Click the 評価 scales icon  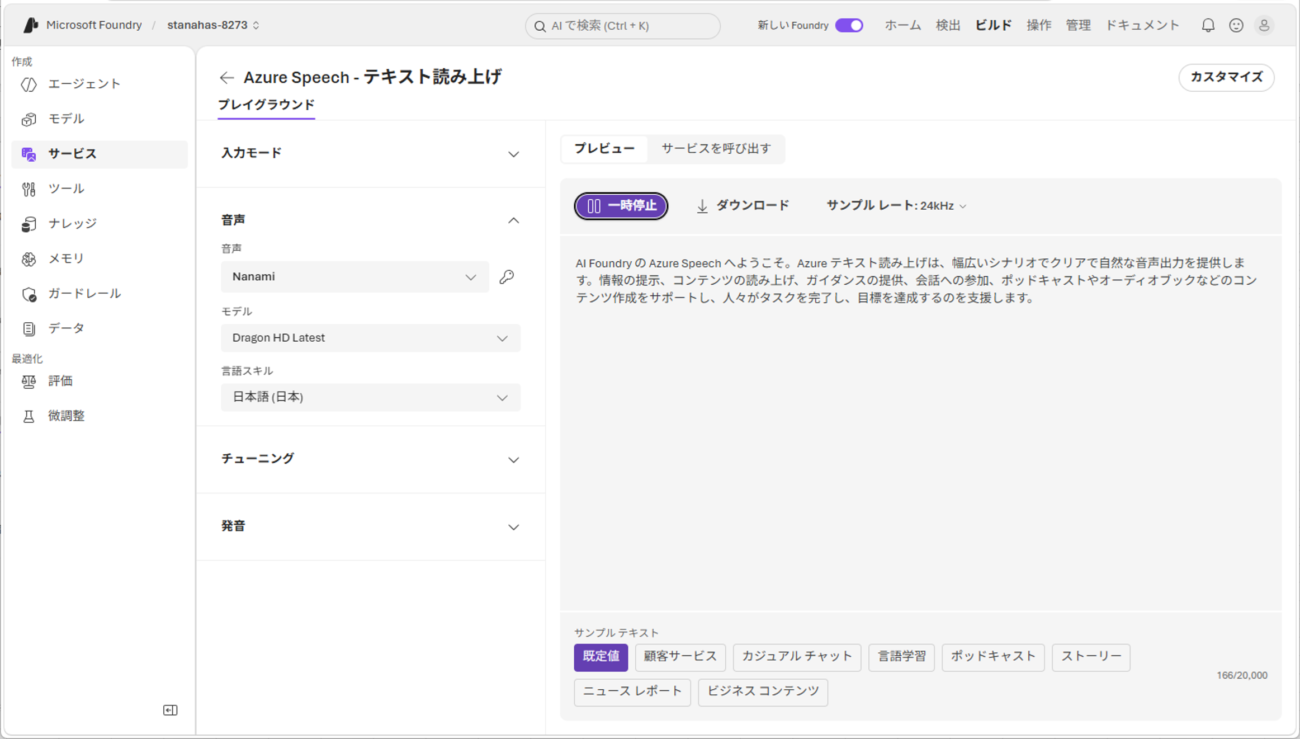point(29,381)
